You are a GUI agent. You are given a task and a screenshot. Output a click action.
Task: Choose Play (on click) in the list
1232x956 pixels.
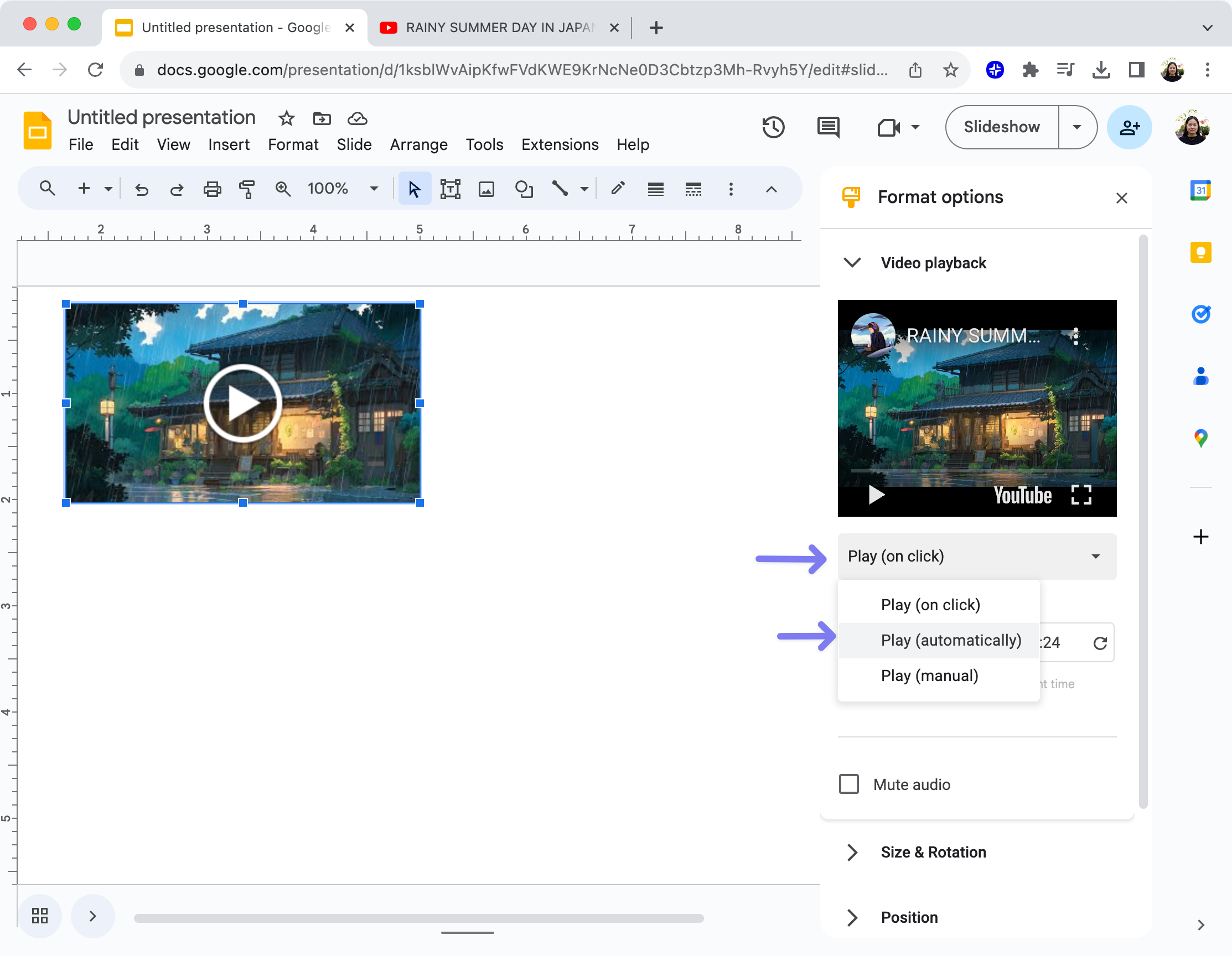click(x=939, y=605)
